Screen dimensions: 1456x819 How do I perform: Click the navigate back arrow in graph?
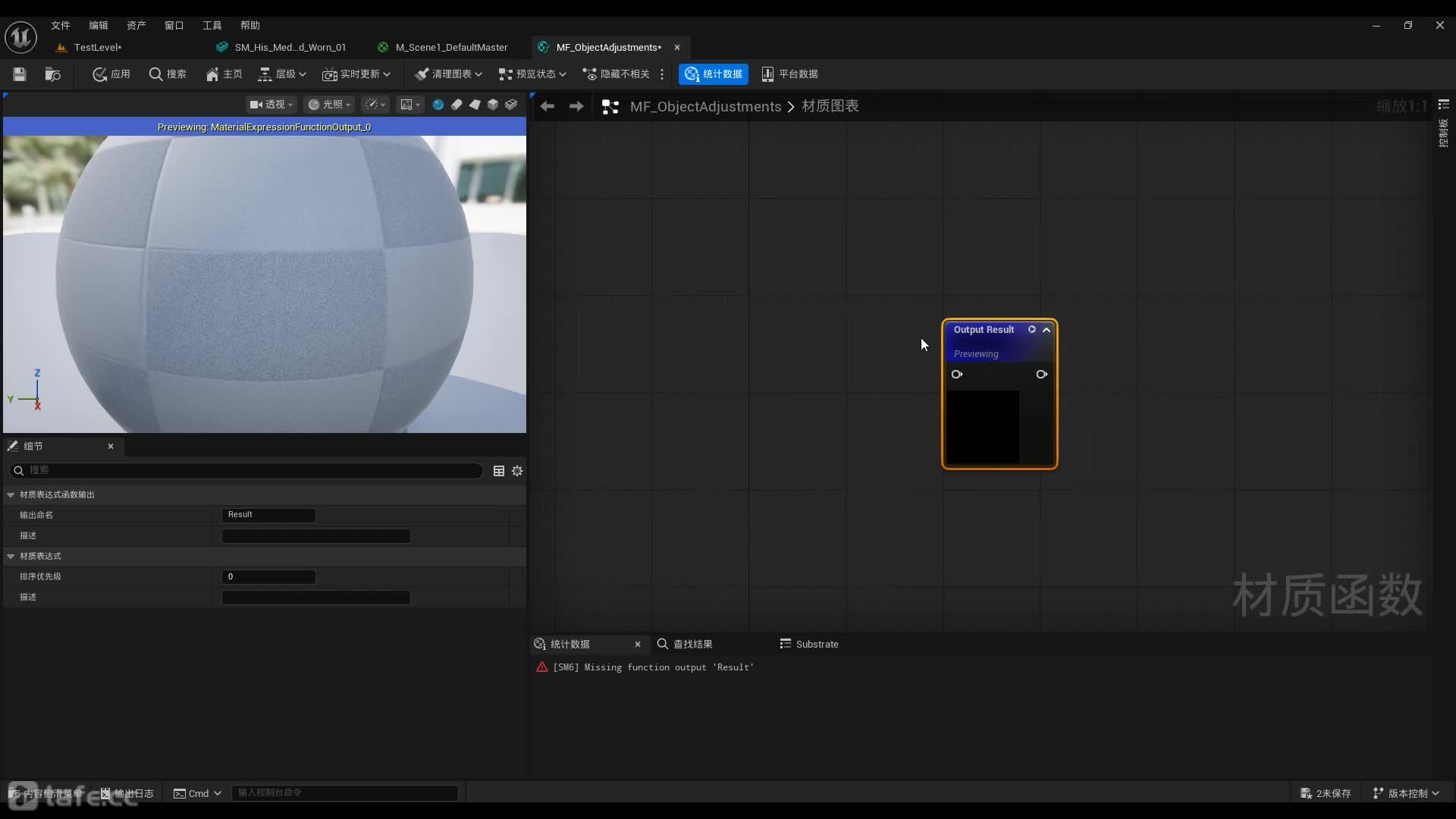[547, 106]
